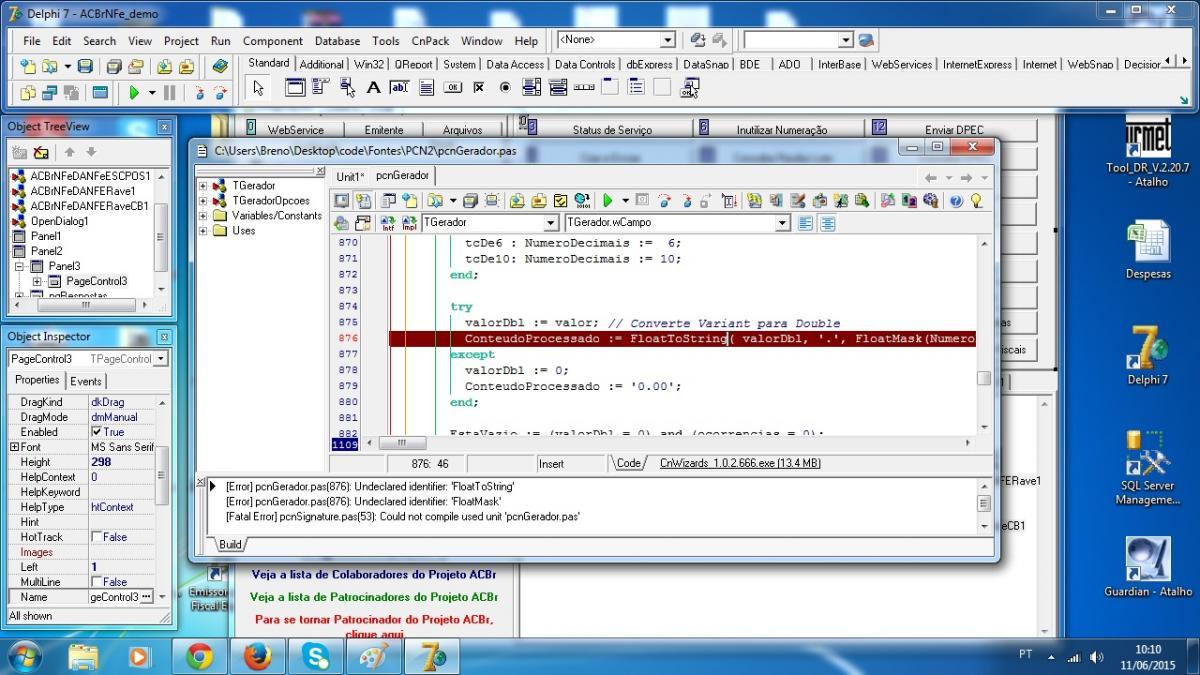Select the arrow pointer tool in palette

tap(258, 88)
